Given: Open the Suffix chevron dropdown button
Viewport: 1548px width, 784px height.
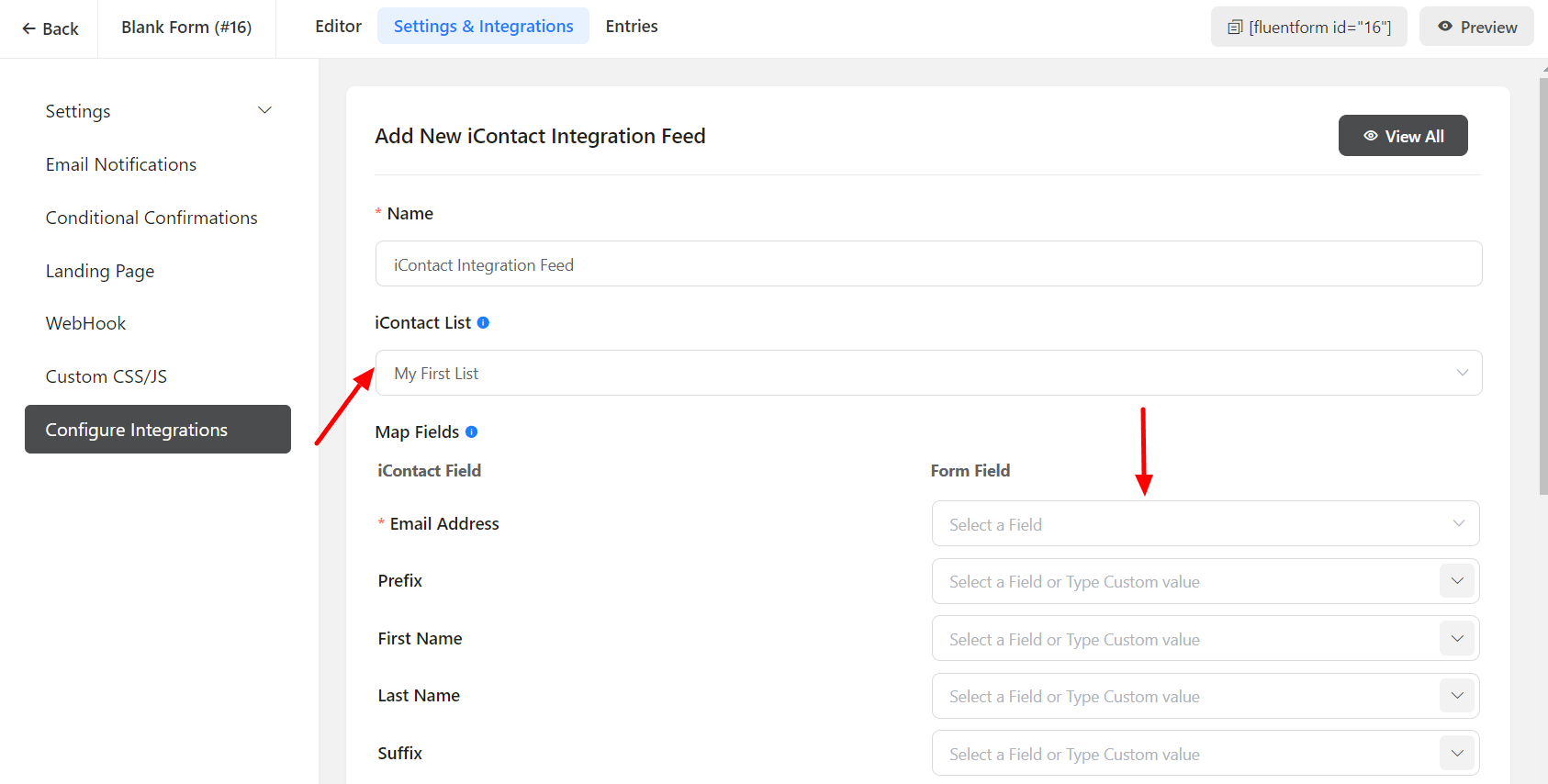Looking at the screenshot, I should pyautogui.click(x=1456, y=754).
